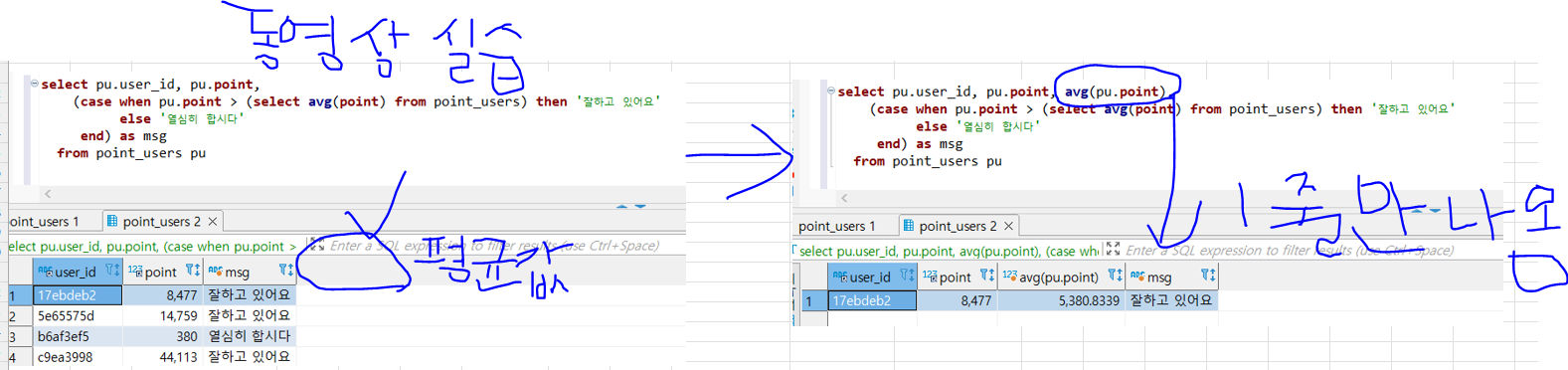Click the panel down arrow in left pane
This screenshot has height=370, width=1568.
pos(639,206)
